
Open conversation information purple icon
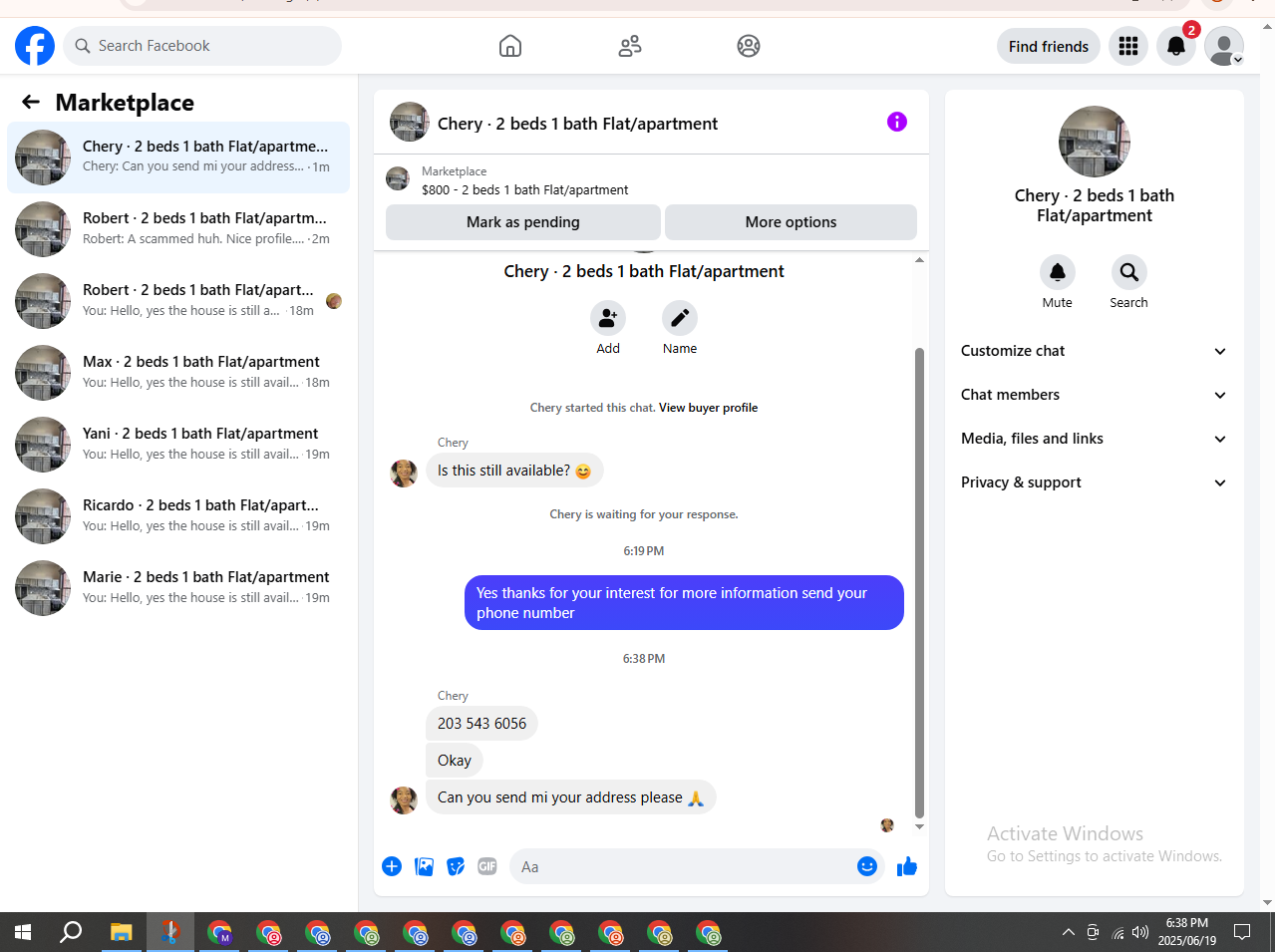[897, 122]
